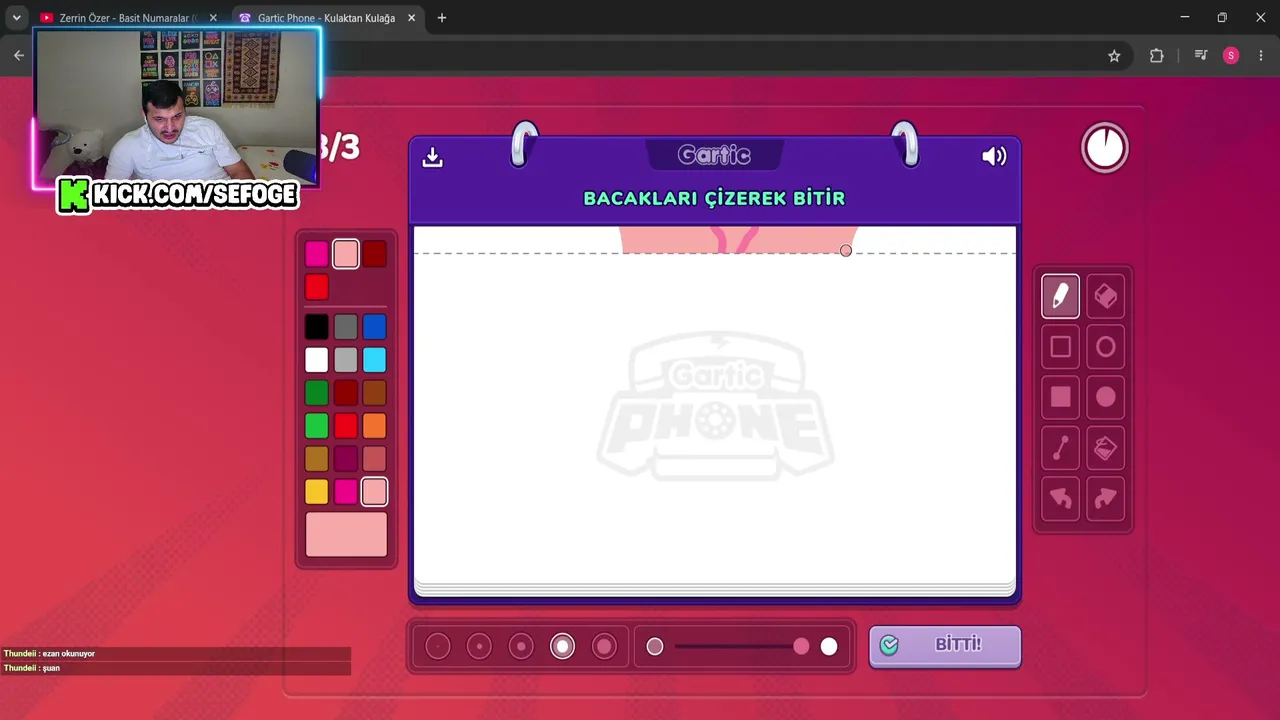Open the tab search dropdown arrow

[x=16, y=18]
